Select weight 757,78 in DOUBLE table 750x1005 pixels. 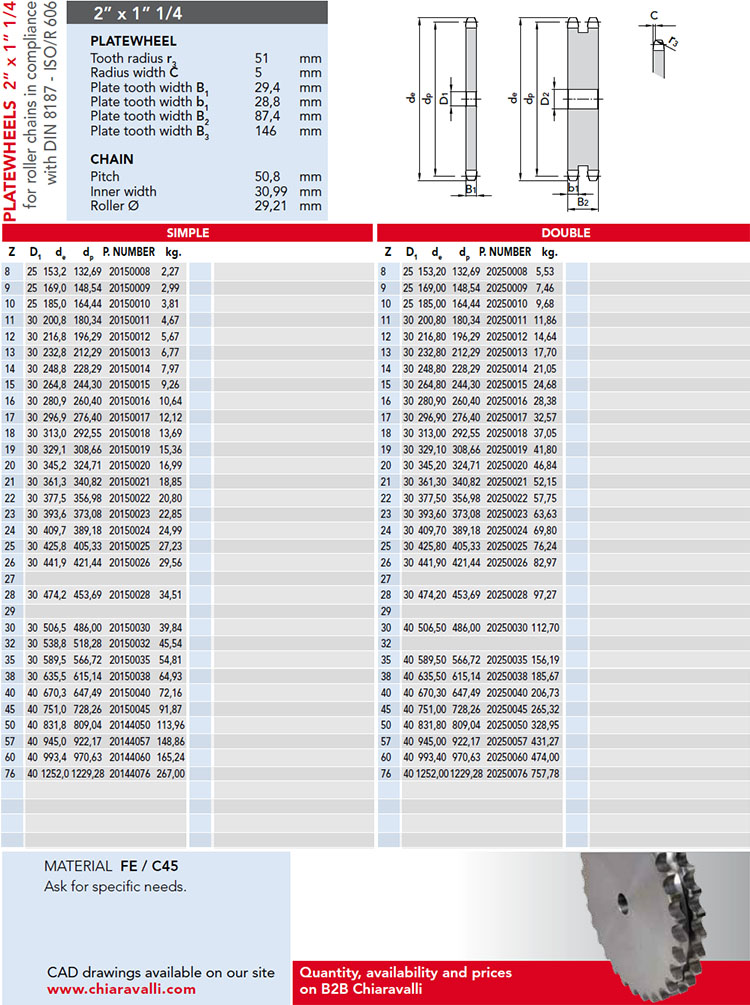point(545,774)
